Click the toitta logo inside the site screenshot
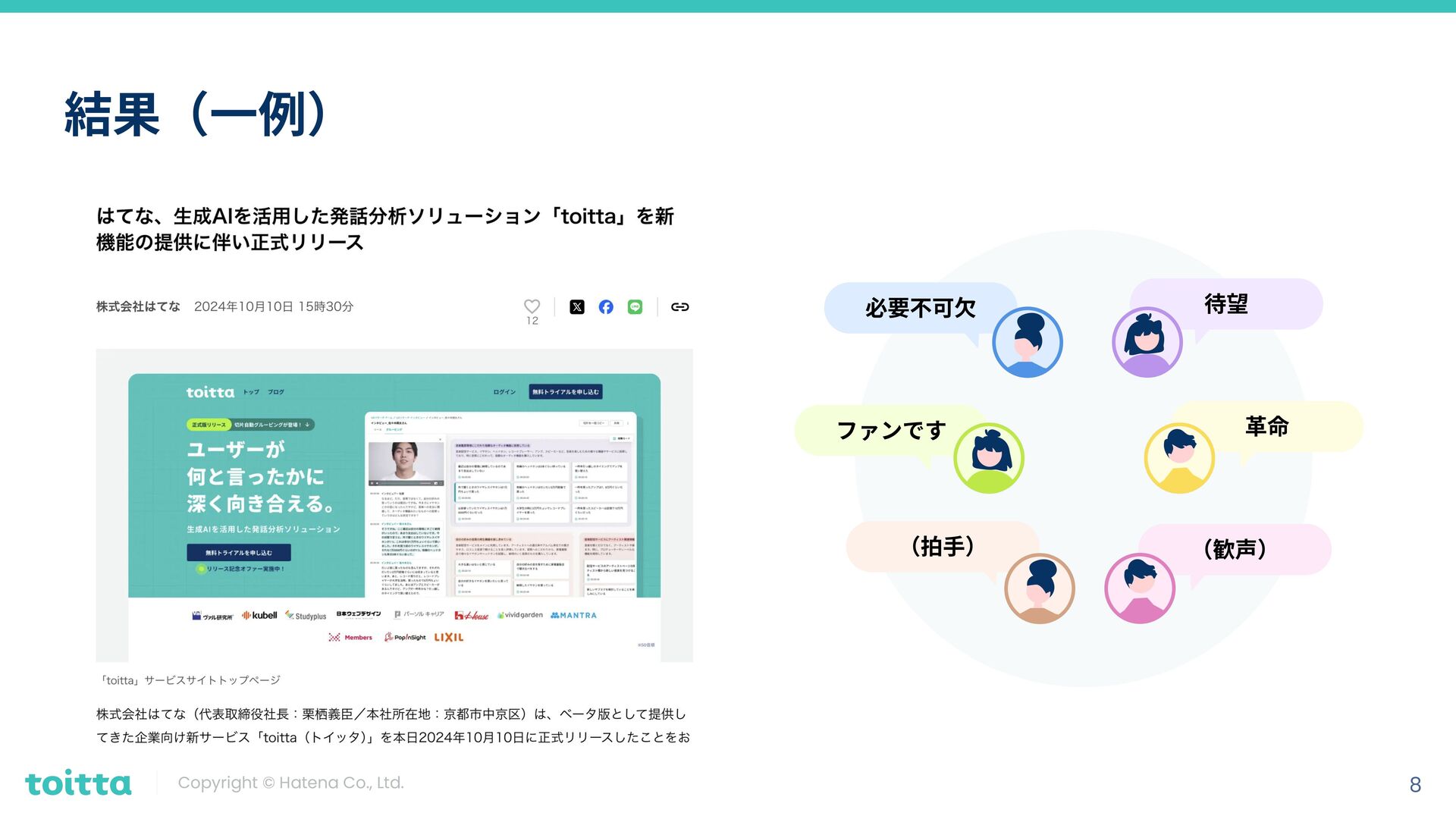The width and height of the screenshot is (1456, 819). (x=210, y=392)
